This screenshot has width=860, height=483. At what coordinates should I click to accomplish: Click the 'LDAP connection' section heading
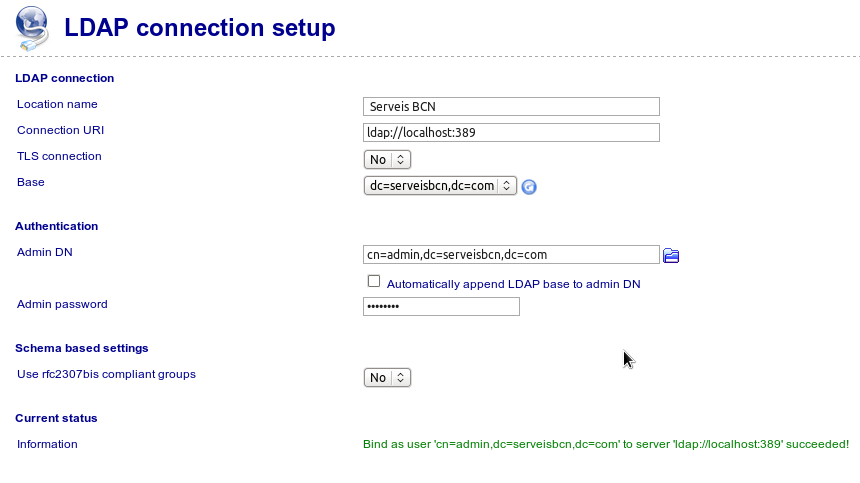point(65,78)
